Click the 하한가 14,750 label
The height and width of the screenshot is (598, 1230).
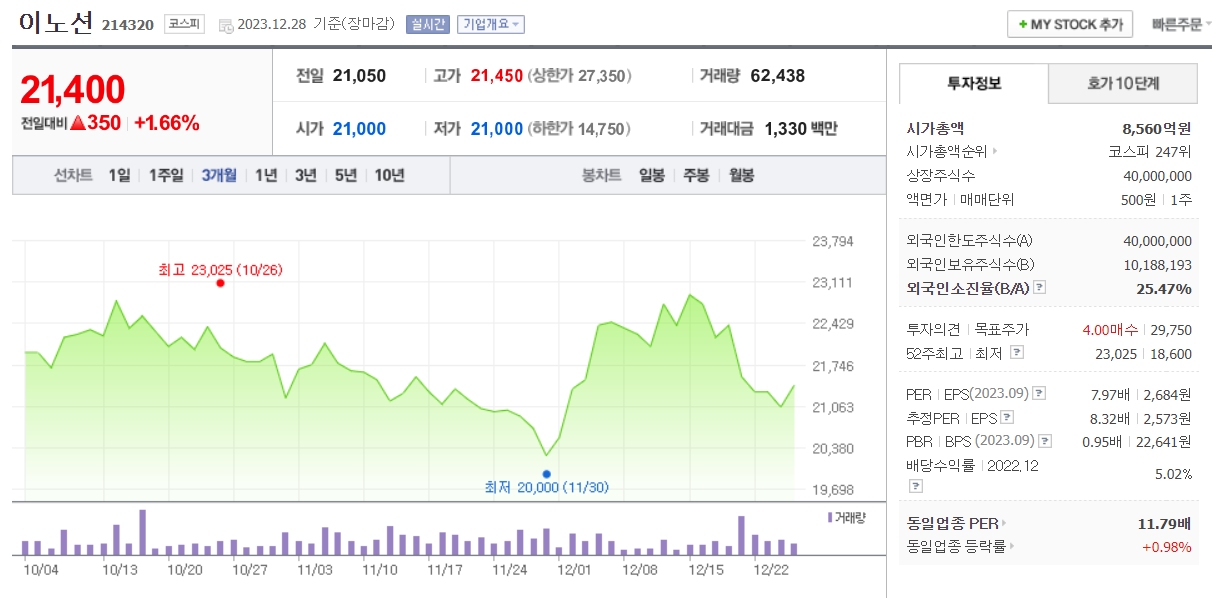pos(579,129)
